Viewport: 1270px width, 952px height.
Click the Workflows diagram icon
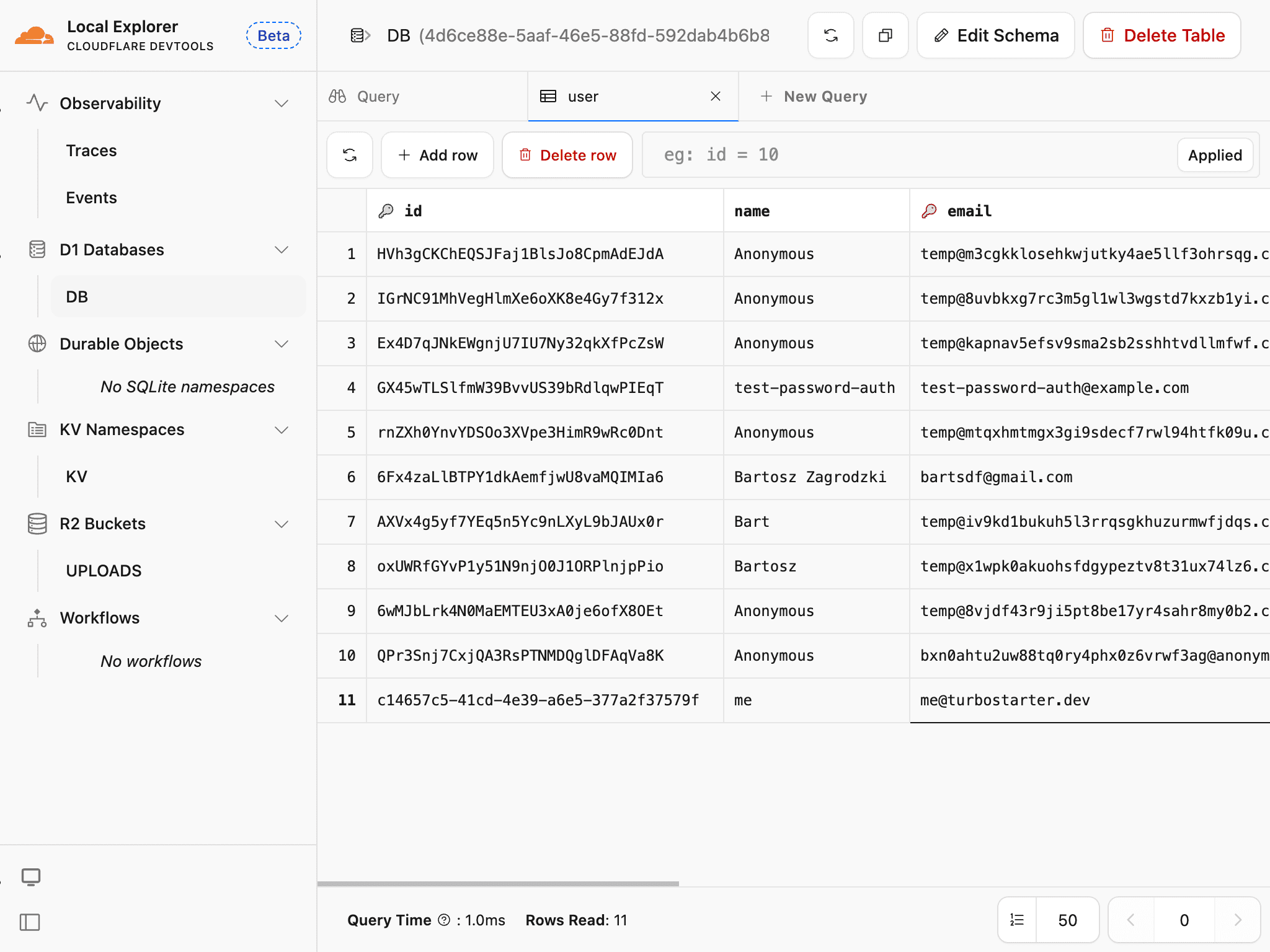(37, 617)
